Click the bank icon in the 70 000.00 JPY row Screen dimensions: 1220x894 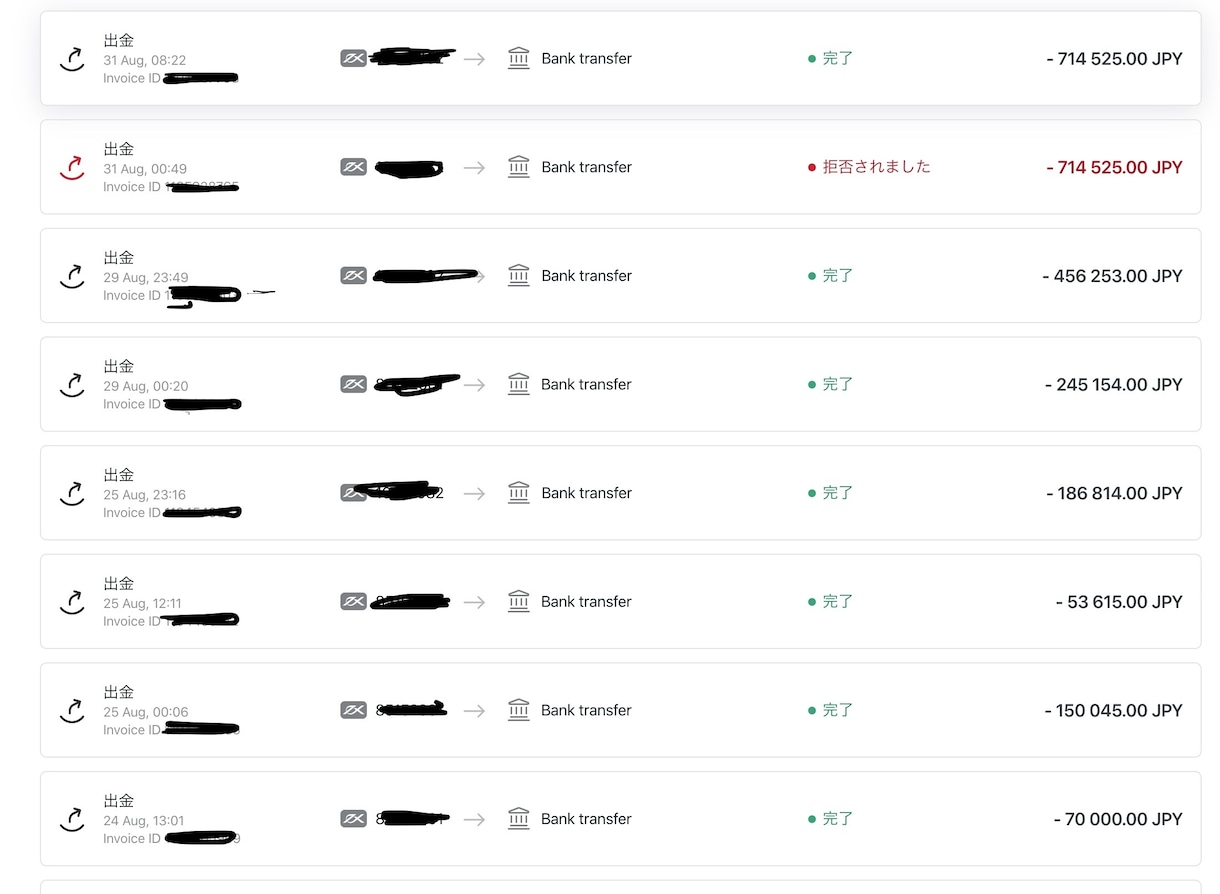pyautogui.click(x=518, y=819)
